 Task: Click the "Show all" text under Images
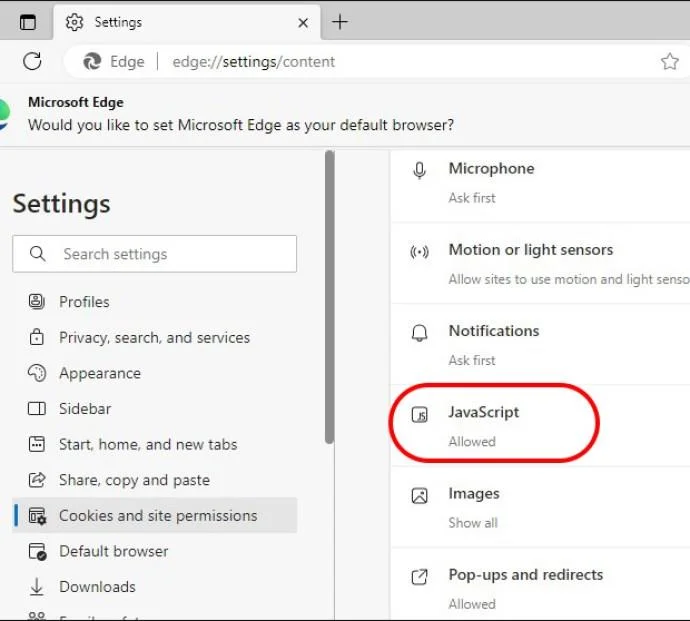coord(473,523)
